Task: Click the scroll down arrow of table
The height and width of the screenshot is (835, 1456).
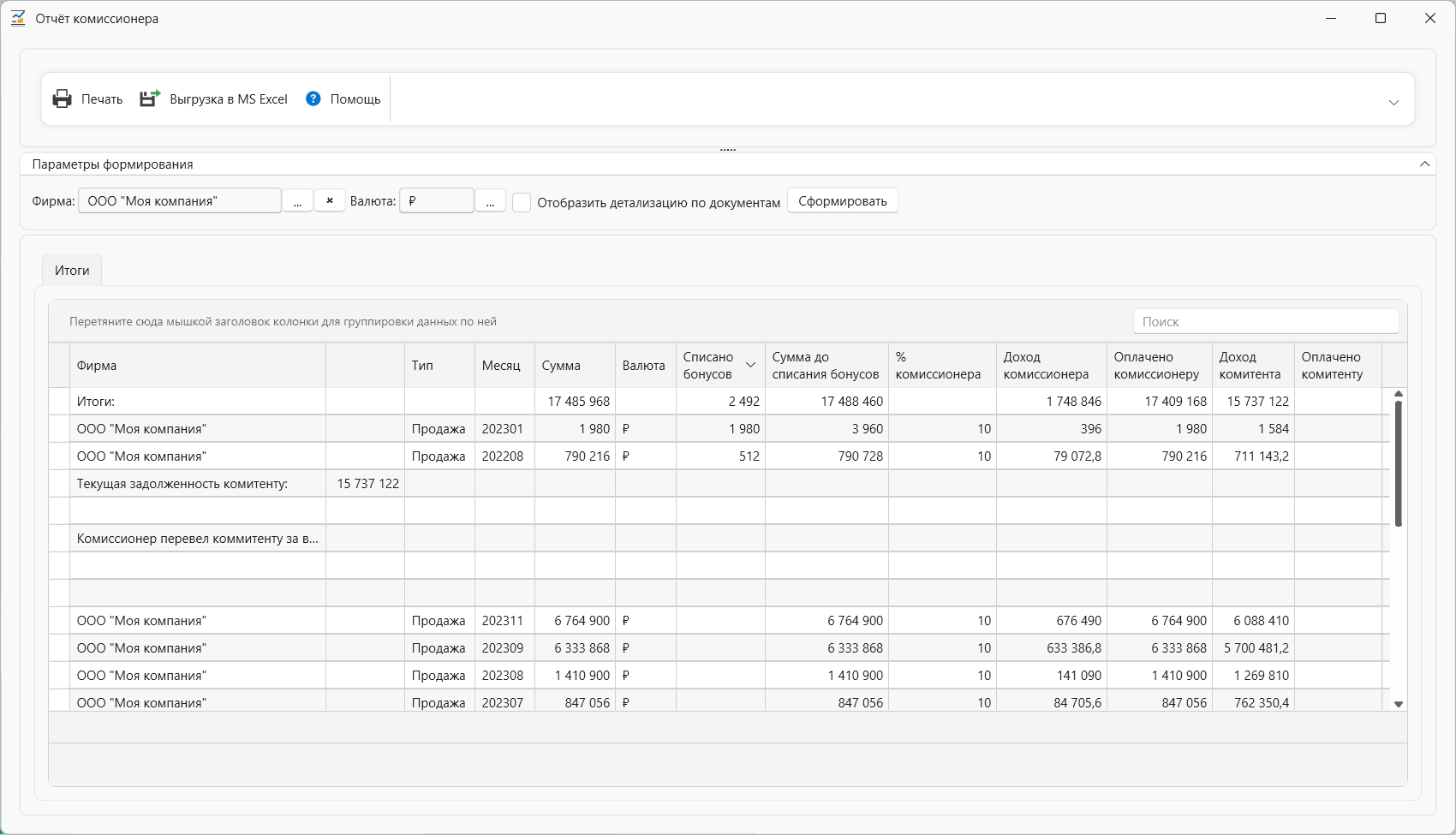Action: (x=1399, y=704)
